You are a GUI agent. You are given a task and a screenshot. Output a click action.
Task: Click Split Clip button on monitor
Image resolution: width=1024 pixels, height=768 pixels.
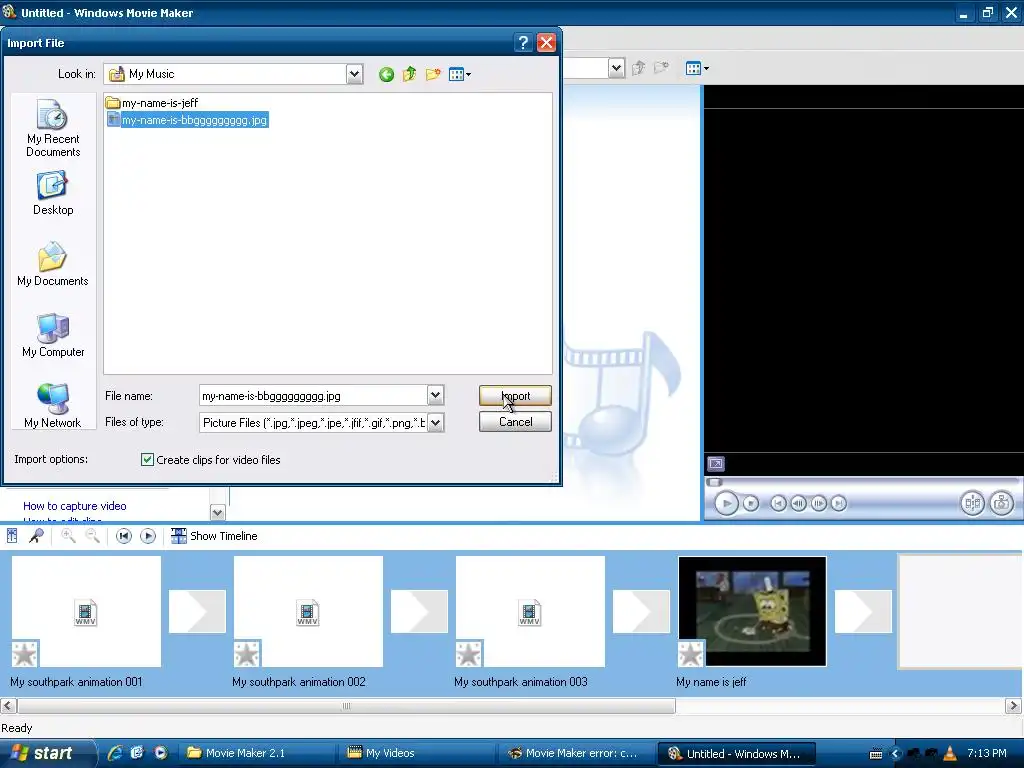pyautogui.click(x=972, y=504)
